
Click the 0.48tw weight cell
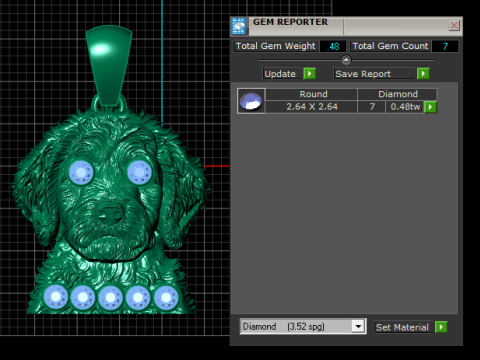[x=405, y=107]
